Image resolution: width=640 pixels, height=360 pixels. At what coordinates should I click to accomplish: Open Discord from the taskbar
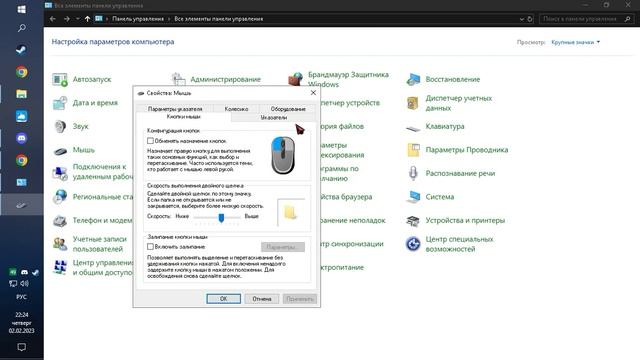tap(22, 138)
